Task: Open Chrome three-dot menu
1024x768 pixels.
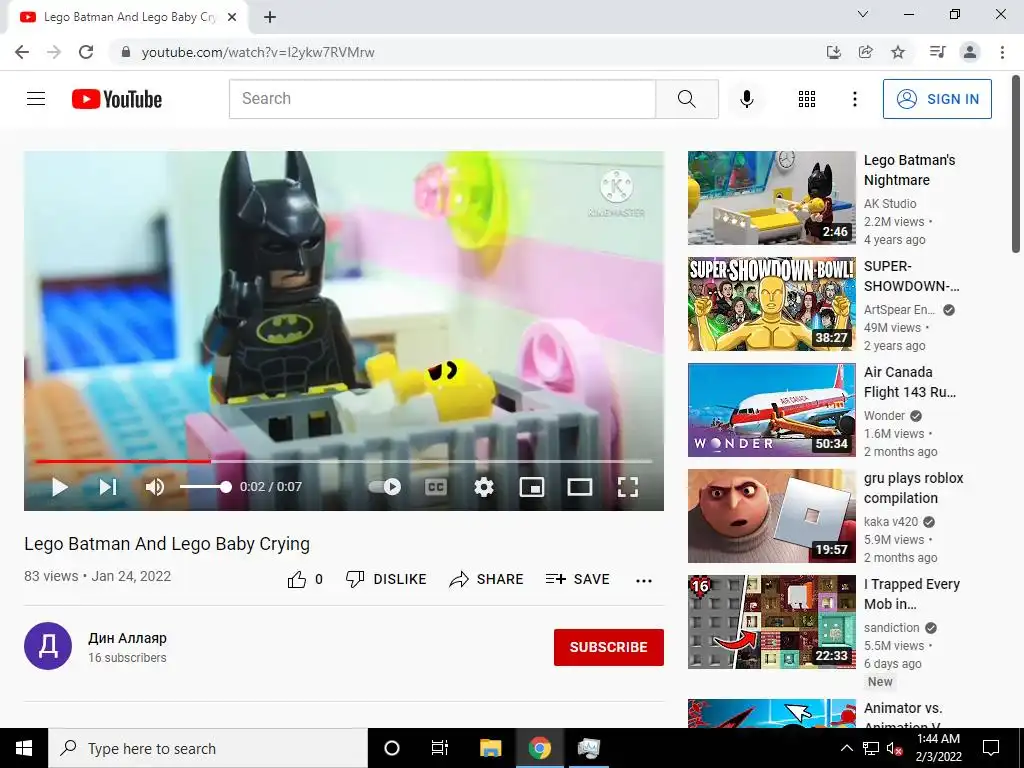Action: click(1002, 52)
